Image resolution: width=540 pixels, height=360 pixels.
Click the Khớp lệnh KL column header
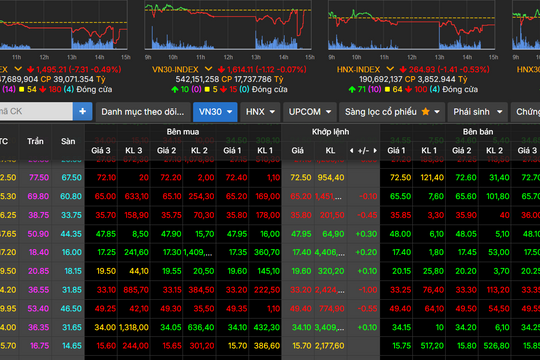click(x=330, y=151)
